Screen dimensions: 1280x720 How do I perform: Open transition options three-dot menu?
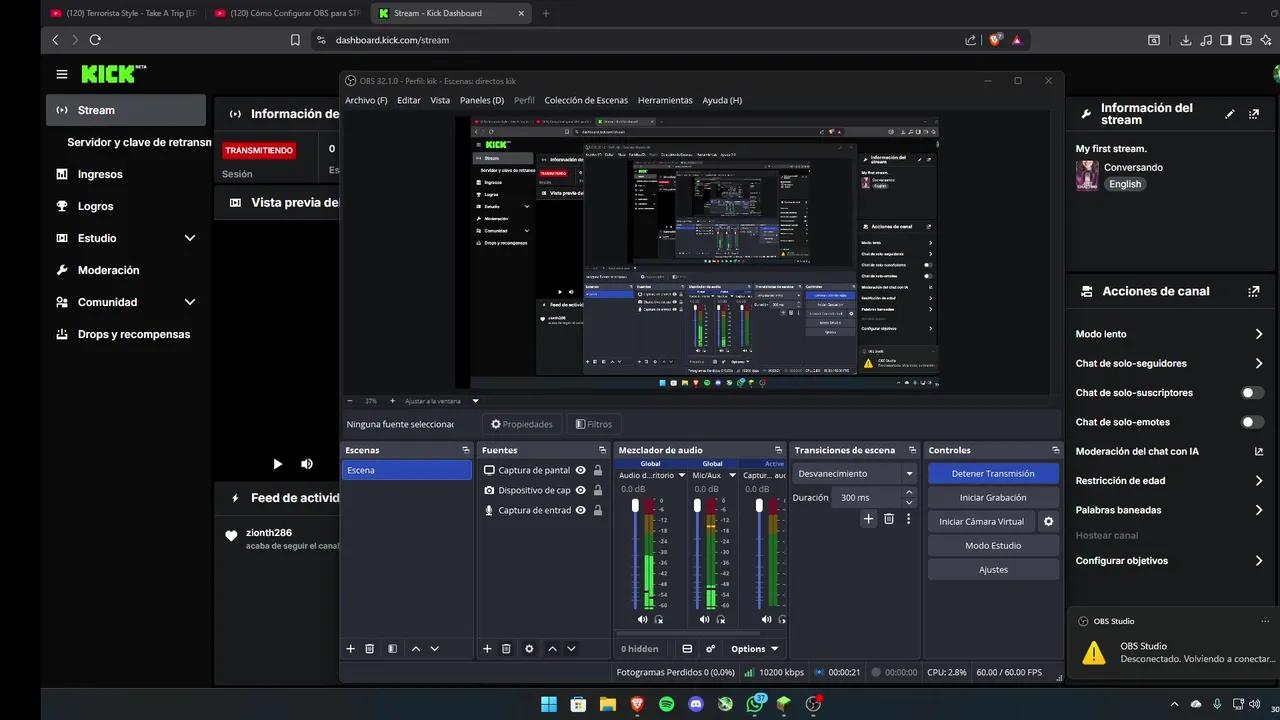tap(908, 519)
